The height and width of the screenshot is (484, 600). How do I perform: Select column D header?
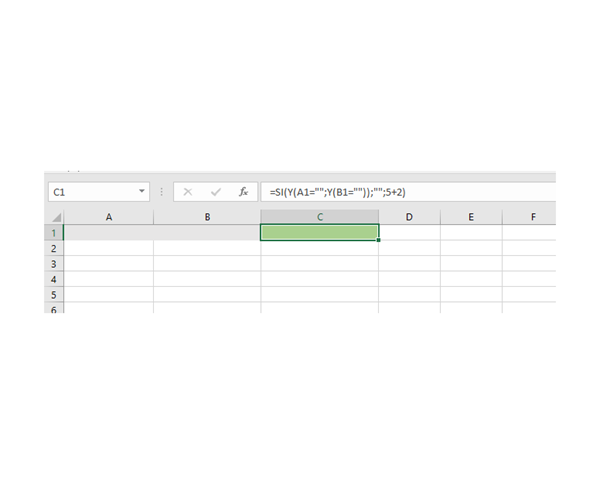[410, 217]
